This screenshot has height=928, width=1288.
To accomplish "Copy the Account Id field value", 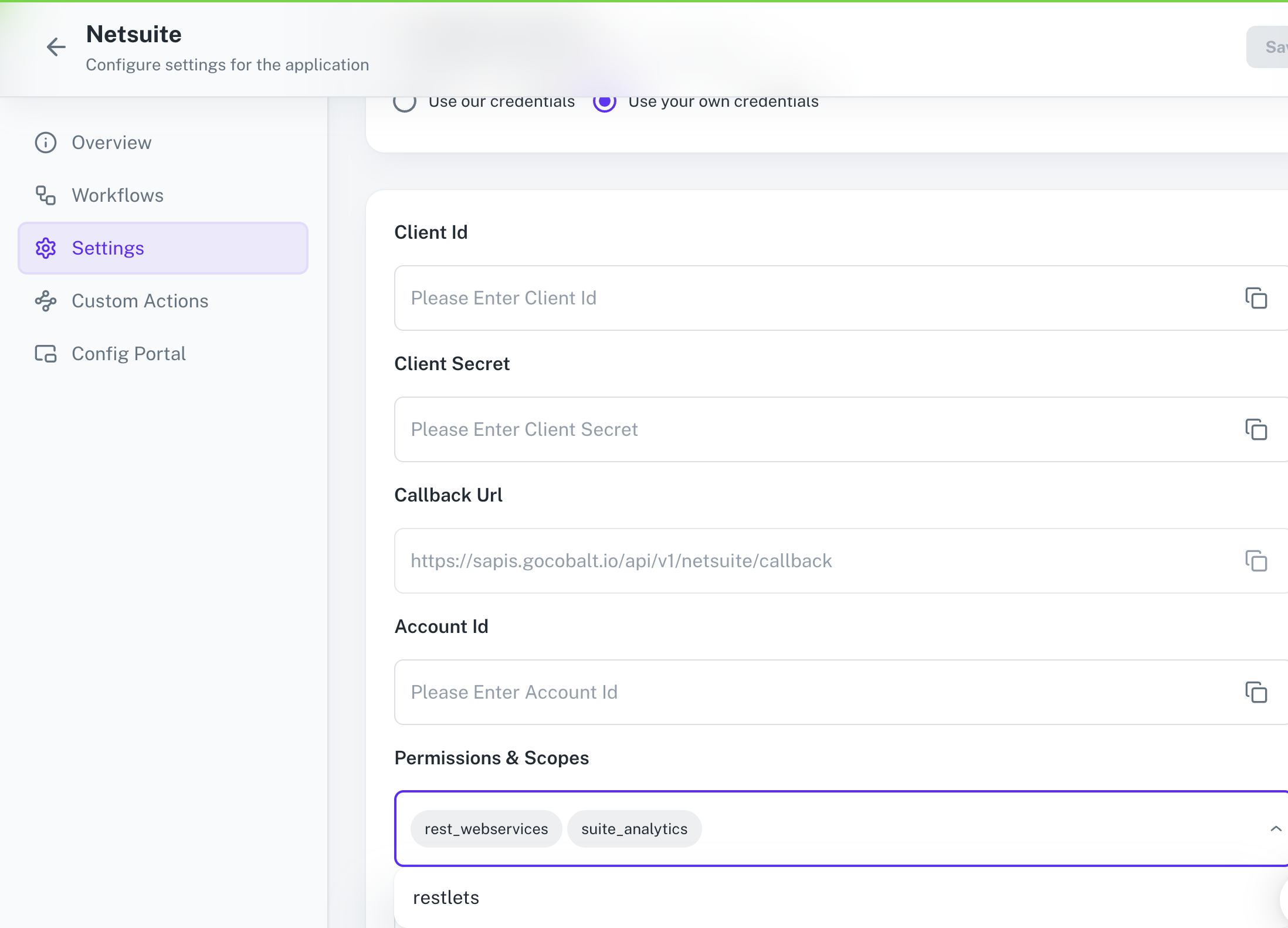I will [x=1256, y=692].
